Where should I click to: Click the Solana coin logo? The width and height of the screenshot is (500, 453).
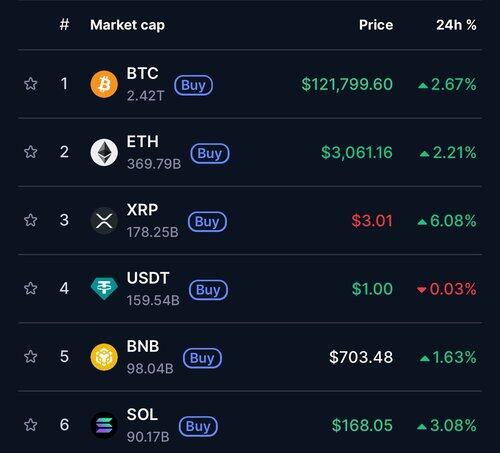pyautogui.click(x=104, y=425)
